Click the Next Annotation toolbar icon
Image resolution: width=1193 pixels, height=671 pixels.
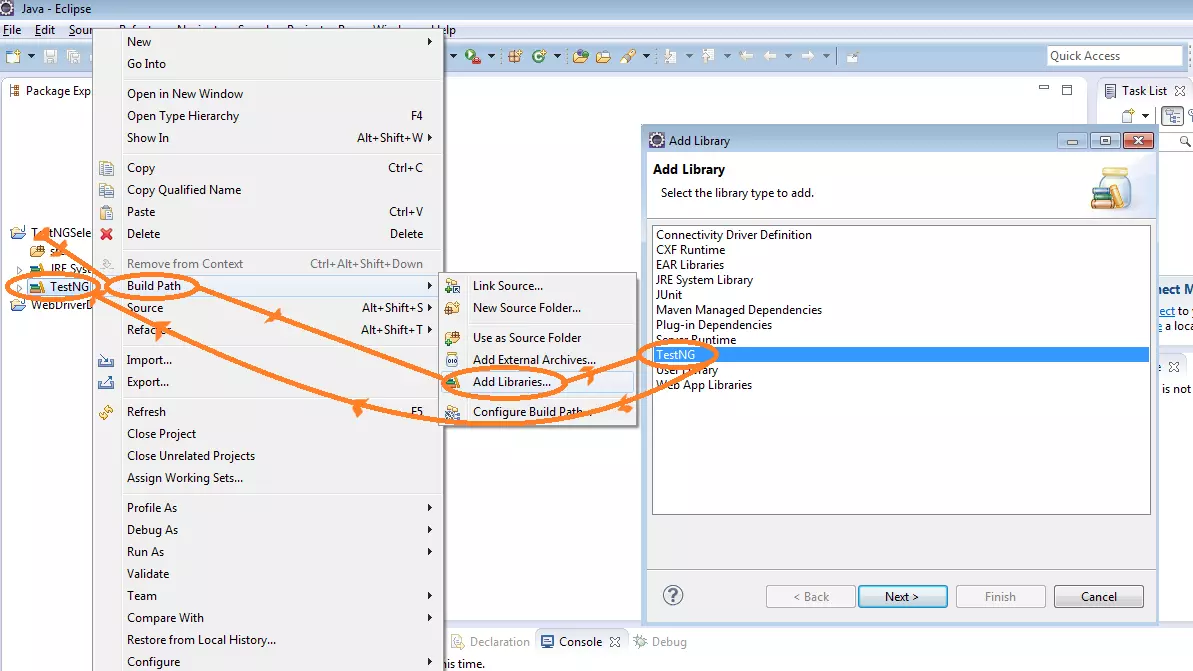coord(670,56)
